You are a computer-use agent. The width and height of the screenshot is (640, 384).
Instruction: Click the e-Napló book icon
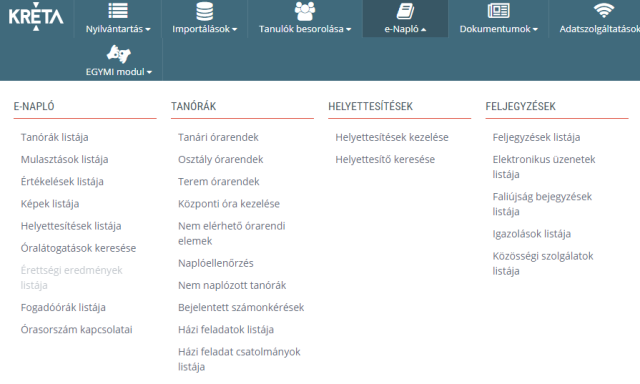point(405,11)
